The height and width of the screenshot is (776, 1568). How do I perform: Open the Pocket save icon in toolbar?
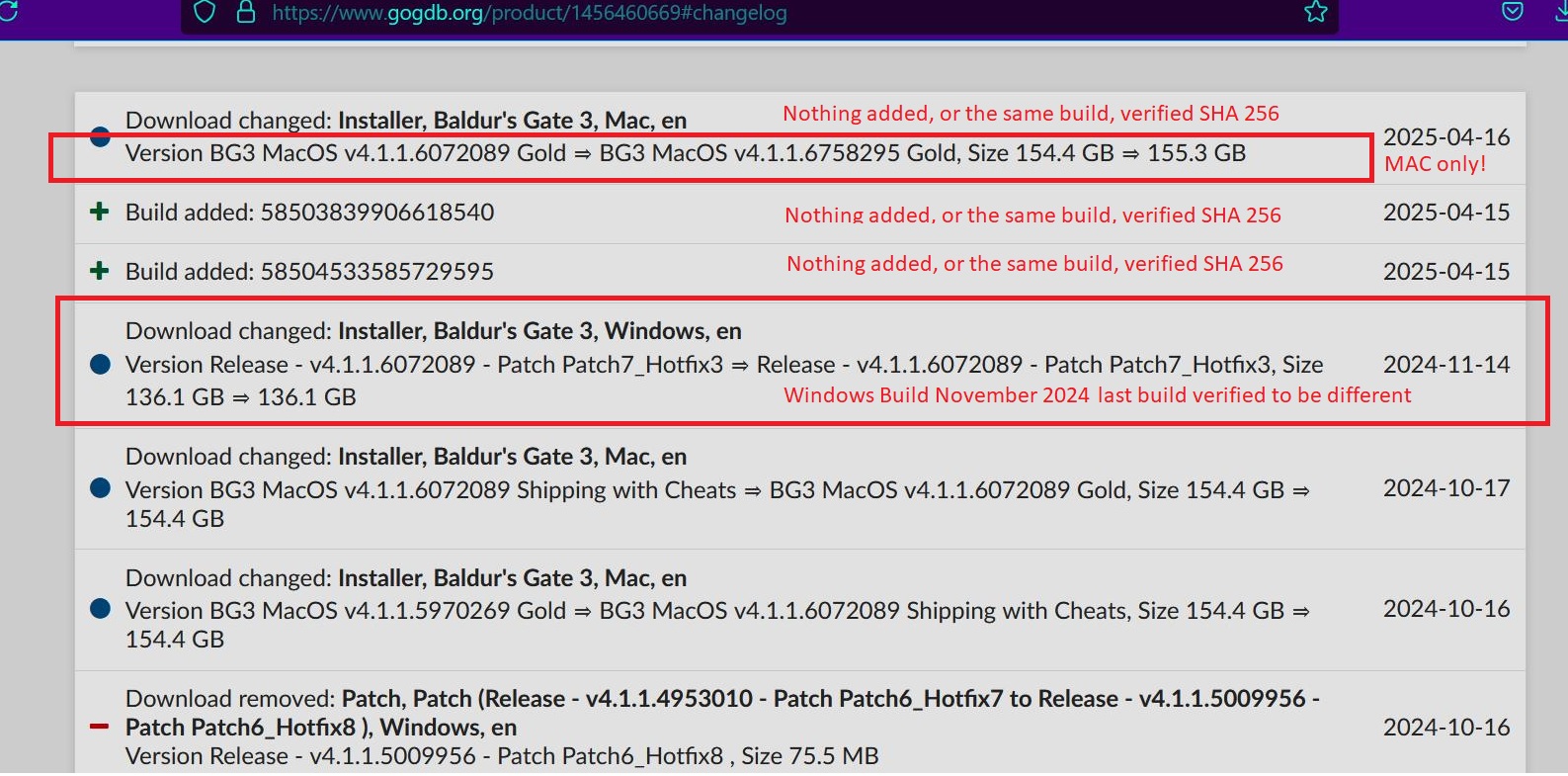tap(1513, 12)
